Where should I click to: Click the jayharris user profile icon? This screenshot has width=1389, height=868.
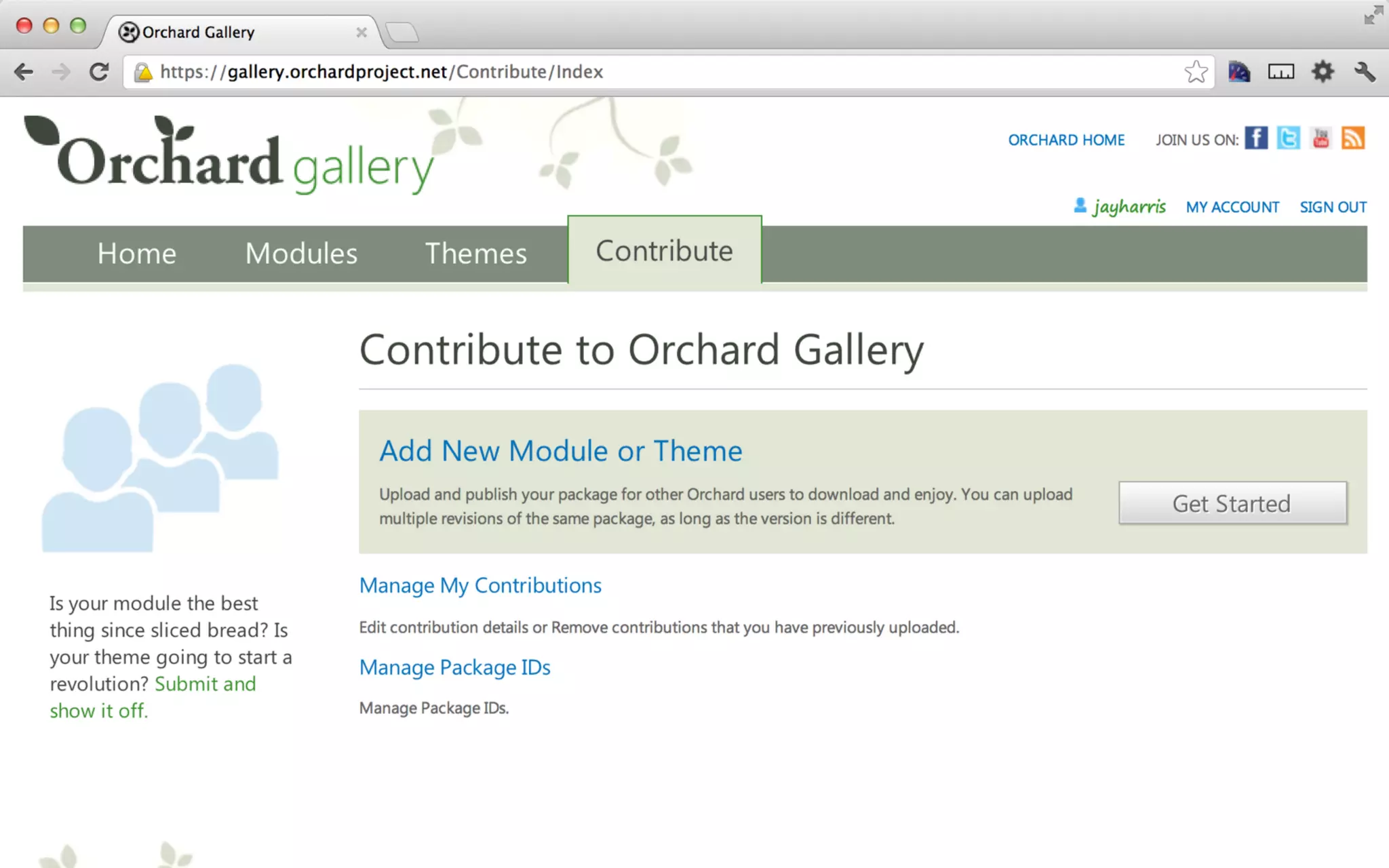(x=1080, y=205)
